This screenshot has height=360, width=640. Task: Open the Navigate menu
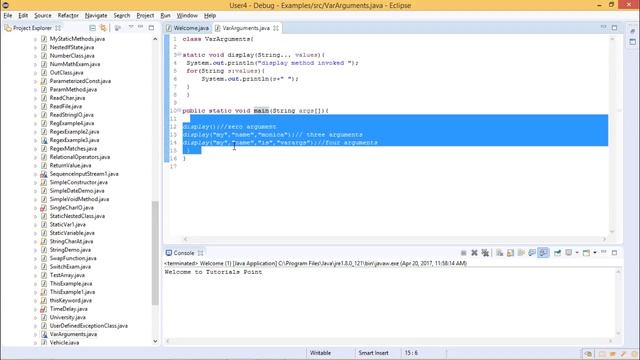click(96, 16)
